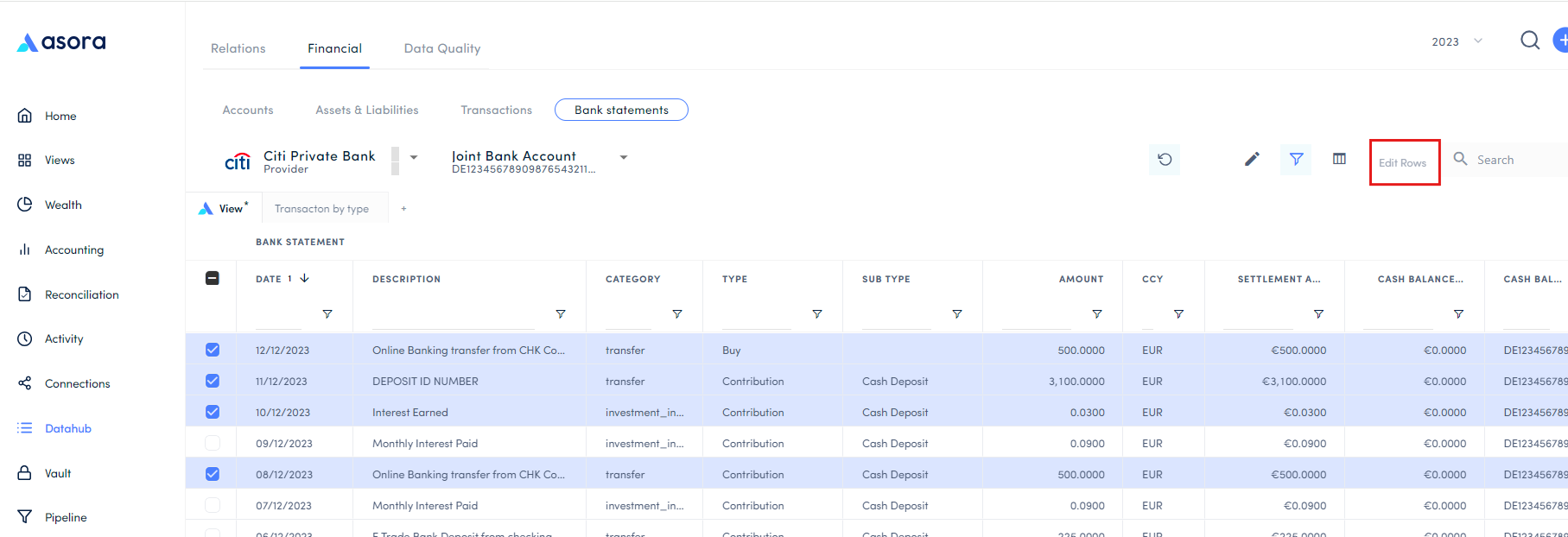This screenshot has width=1568, height=537.
Task: Select the 09/12/2023 row checkbox
Action: point(213,443)
